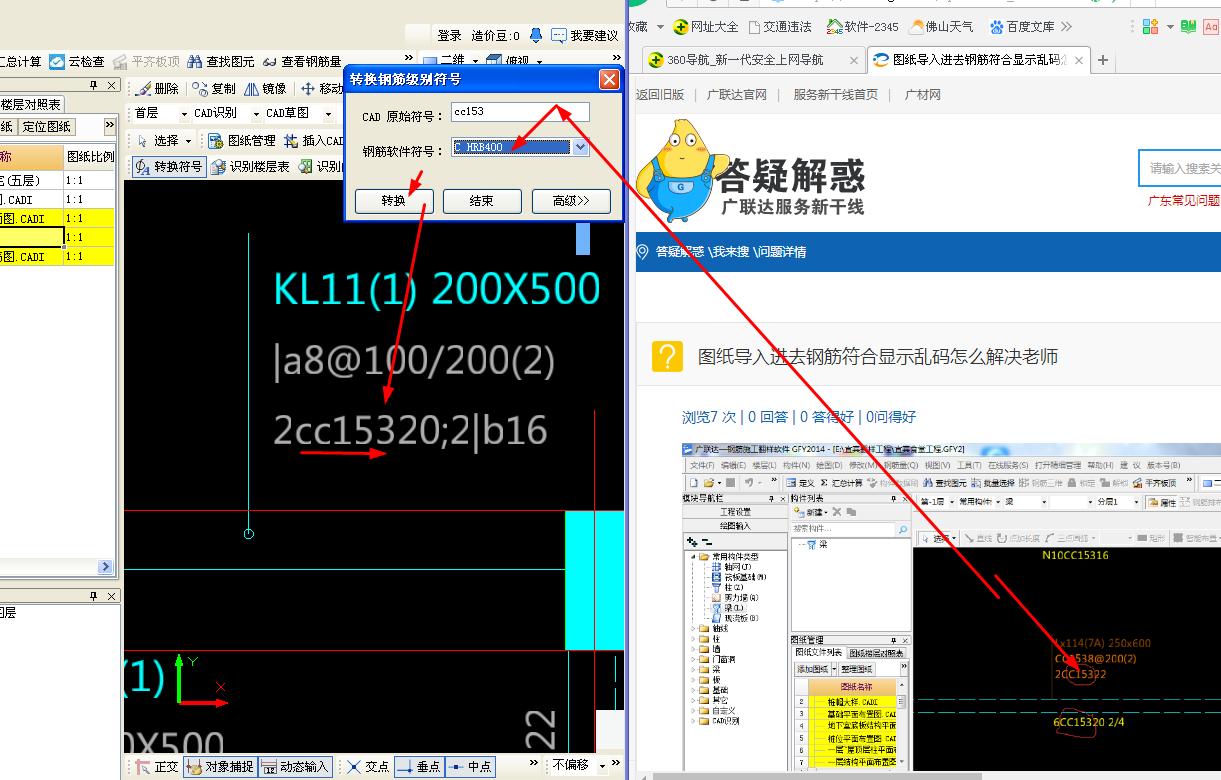1221x780 pixels.
Task: Open 百度文库 bookmark
Action: coord(1022,27)
